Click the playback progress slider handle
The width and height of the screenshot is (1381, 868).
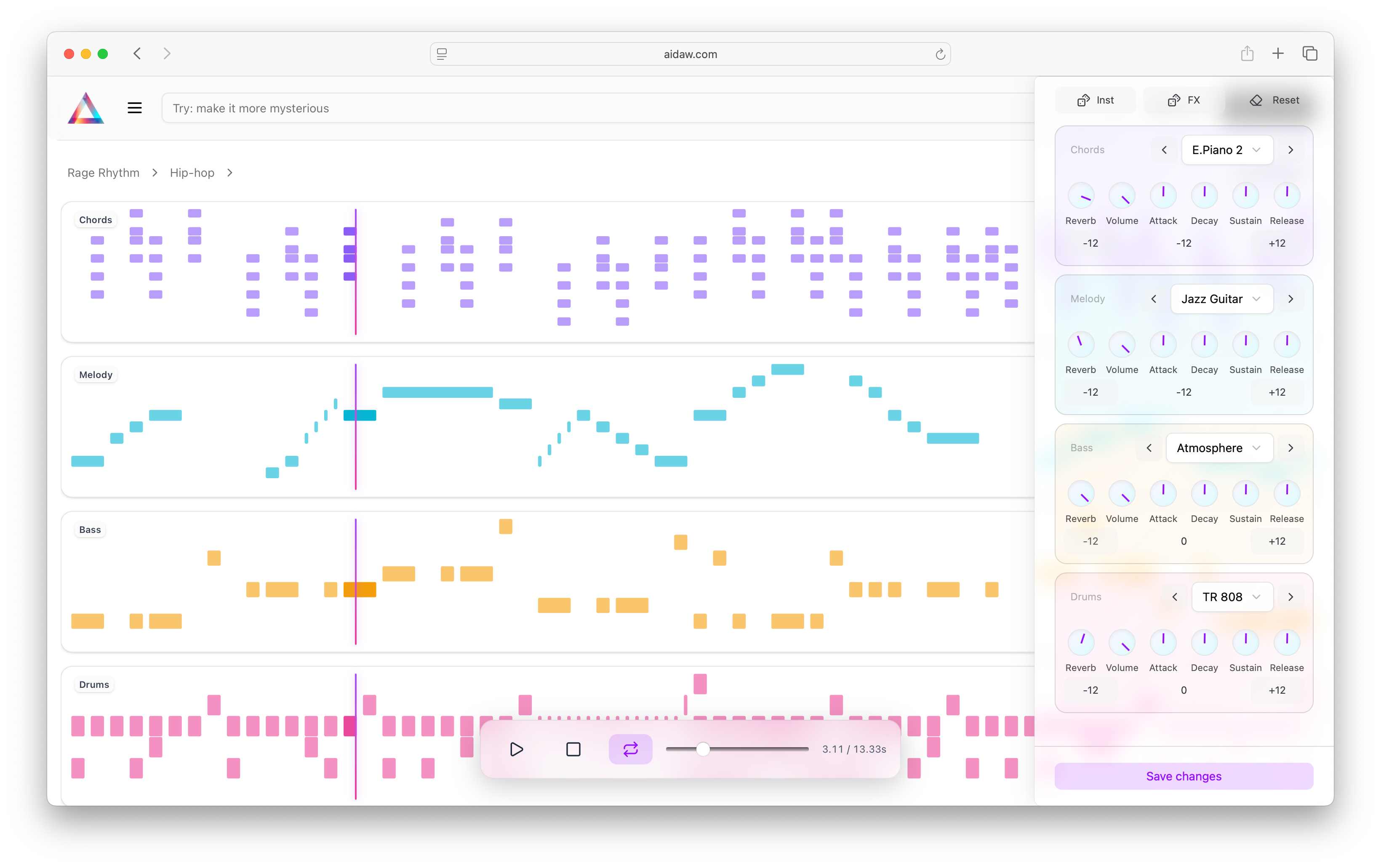click(x=703, y=749)
